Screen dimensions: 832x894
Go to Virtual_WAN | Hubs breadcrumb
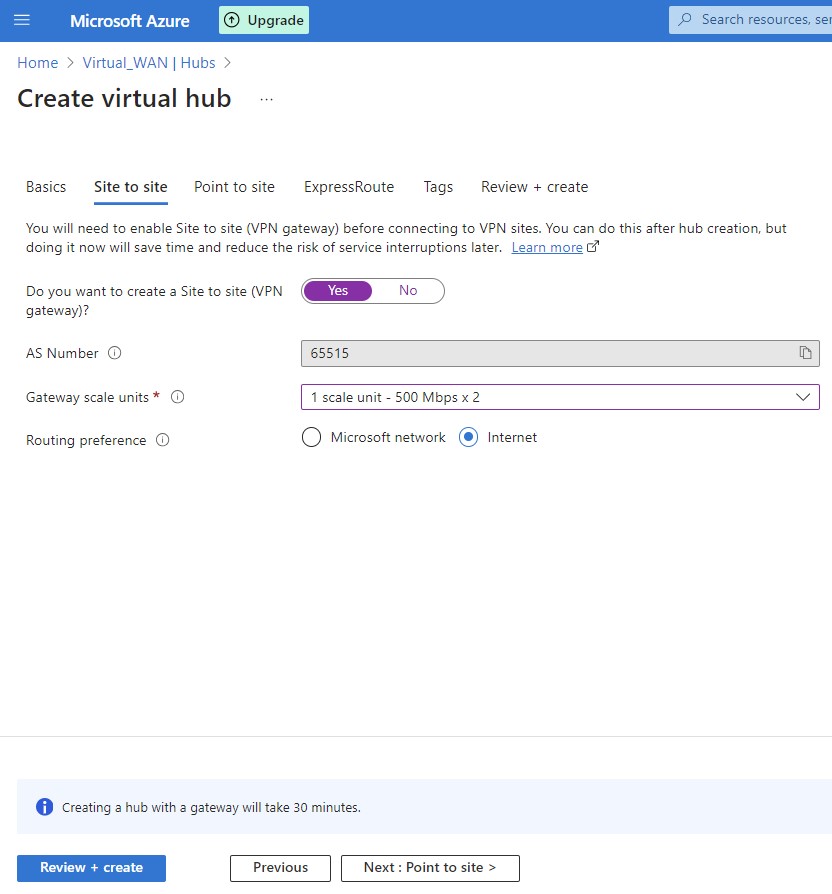(x=149, y=63)
